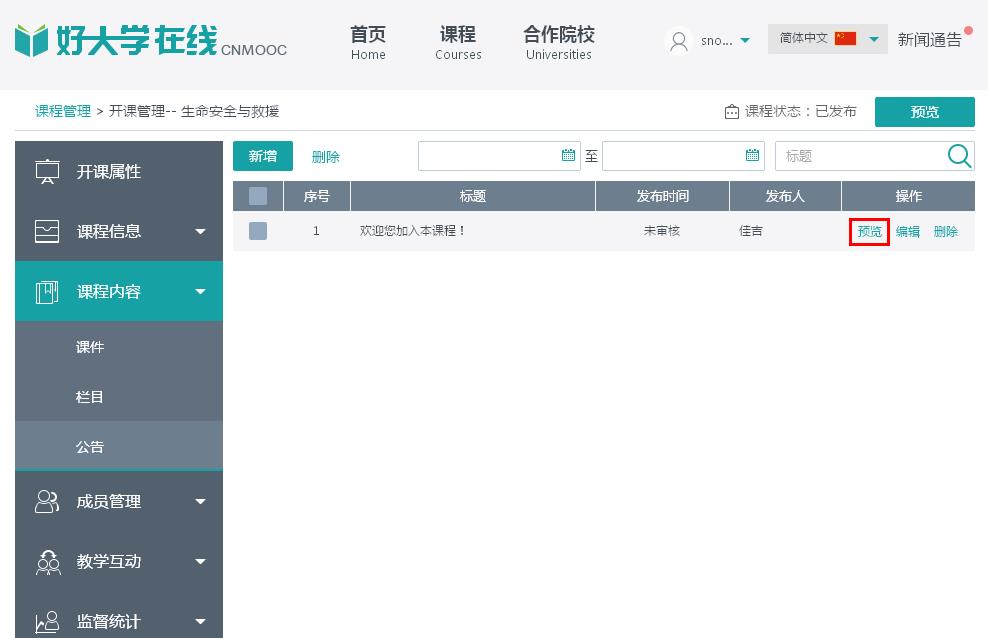Click the 成员管理 people icon
The image size is (988, 638).
coord(47,502)
